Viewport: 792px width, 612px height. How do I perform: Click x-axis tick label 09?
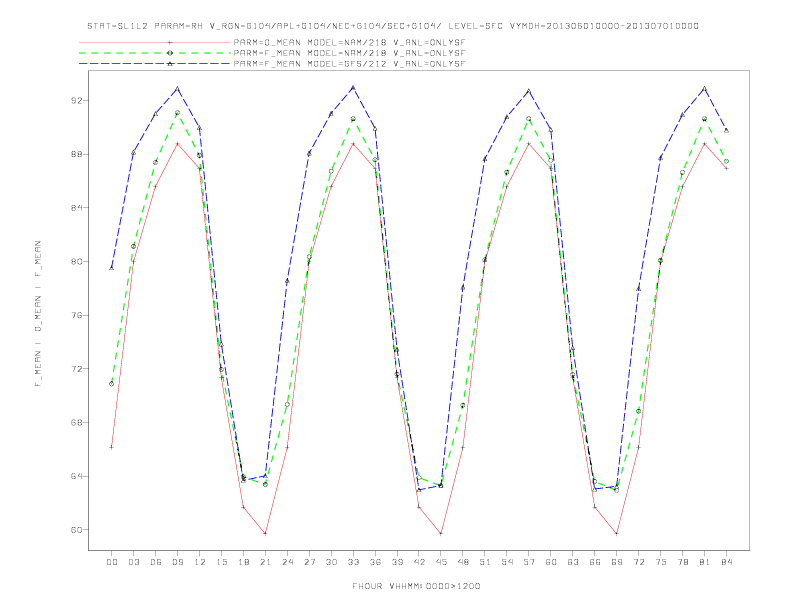tap(177, 562)
